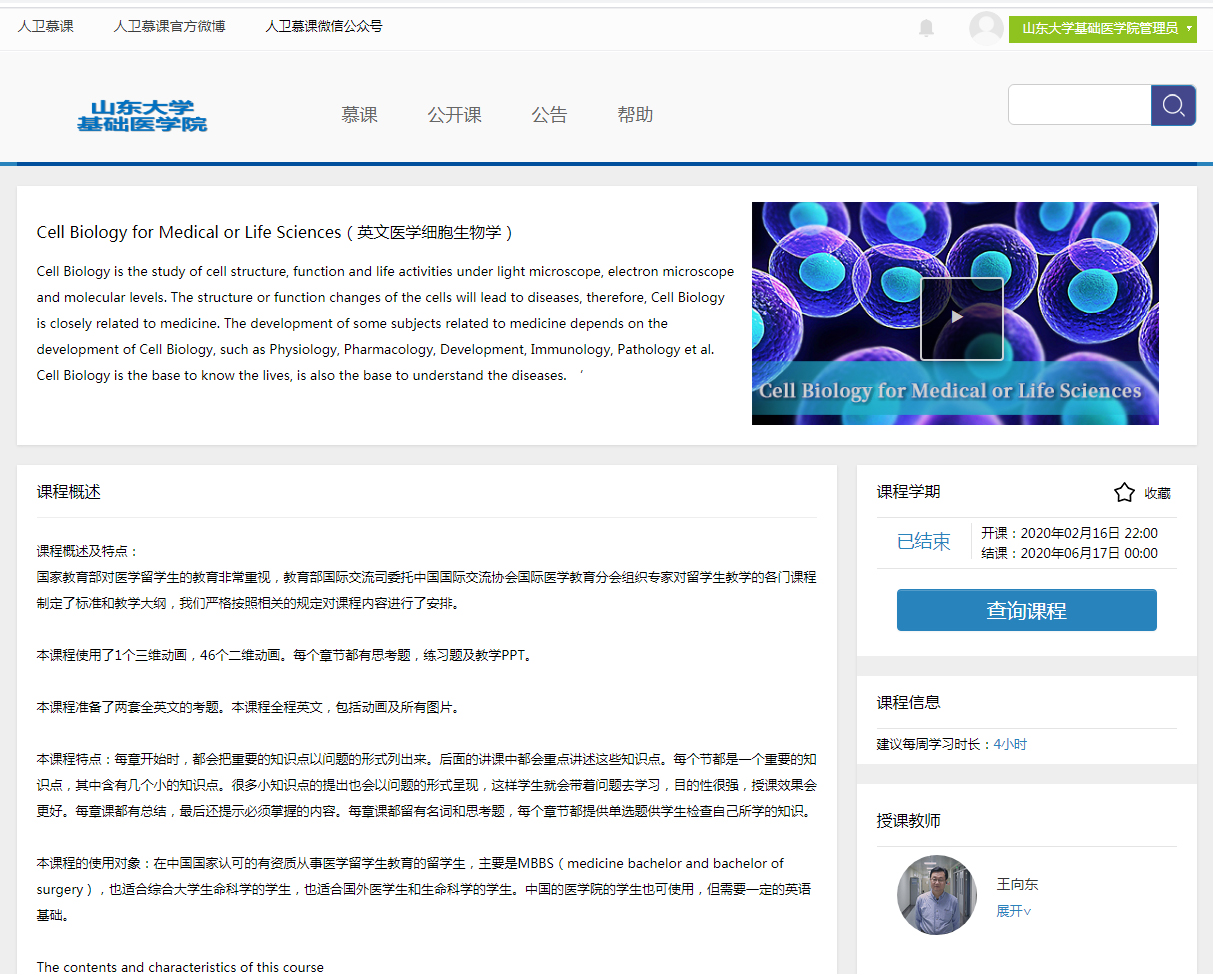
Task: Click the 课程概述及特点 line
Action: pos(88,551)
